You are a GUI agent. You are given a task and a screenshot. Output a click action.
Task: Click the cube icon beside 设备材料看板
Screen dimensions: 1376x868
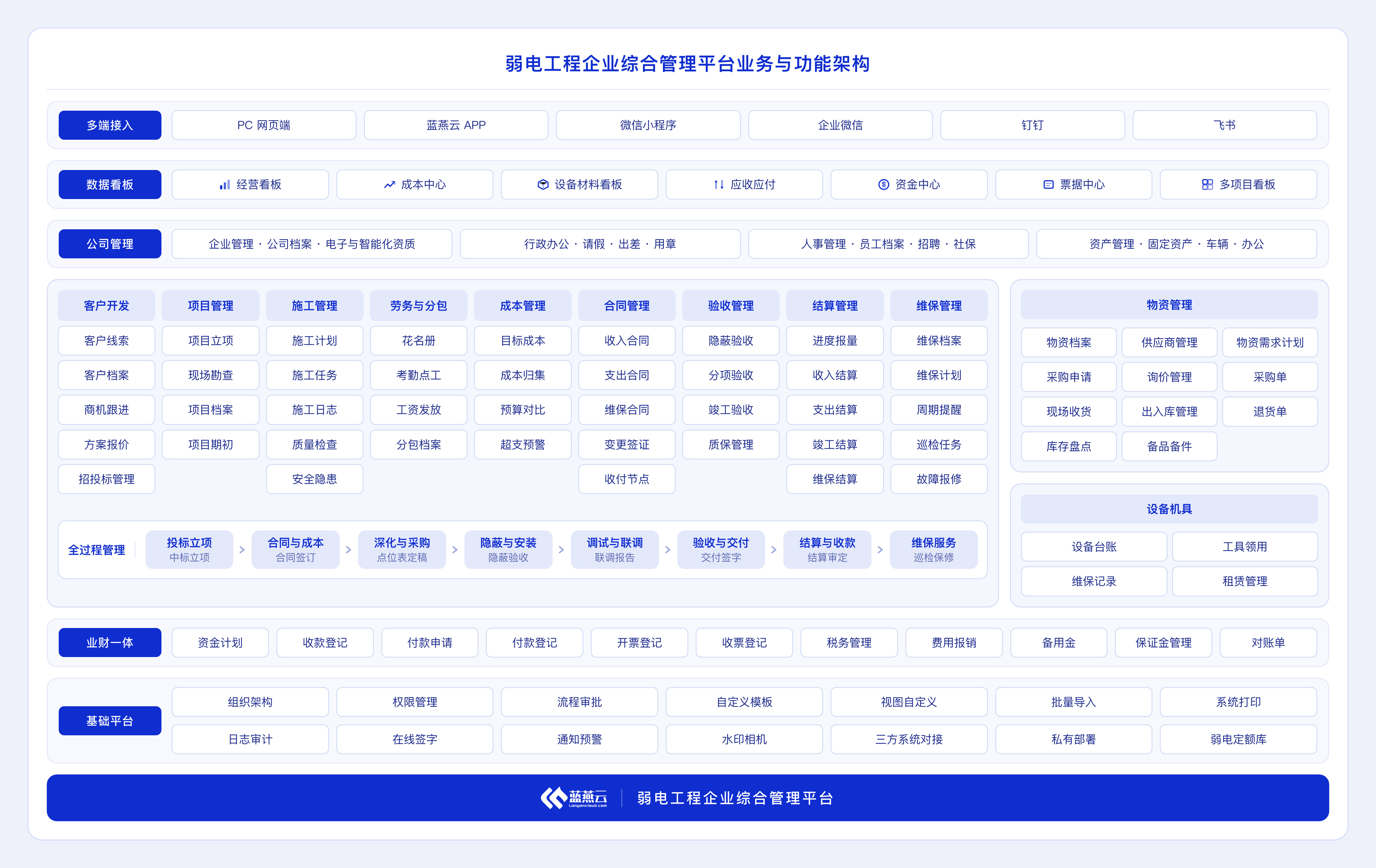(543, 185)
